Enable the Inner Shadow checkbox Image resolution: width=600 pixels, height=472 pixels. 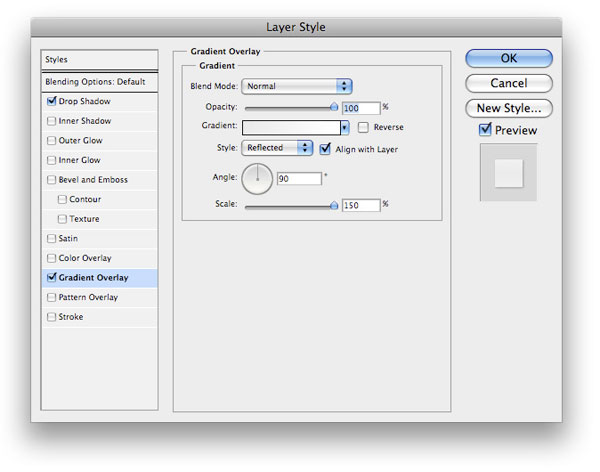pos(51,121)
